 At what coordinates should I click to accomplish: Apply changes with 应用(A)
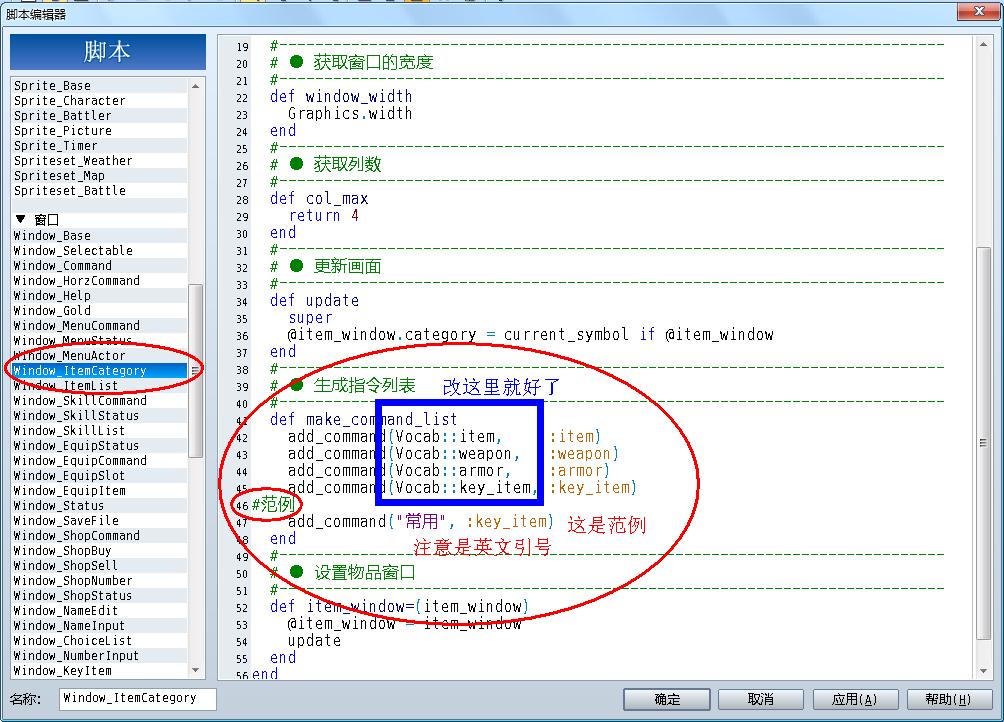point(855,699)
